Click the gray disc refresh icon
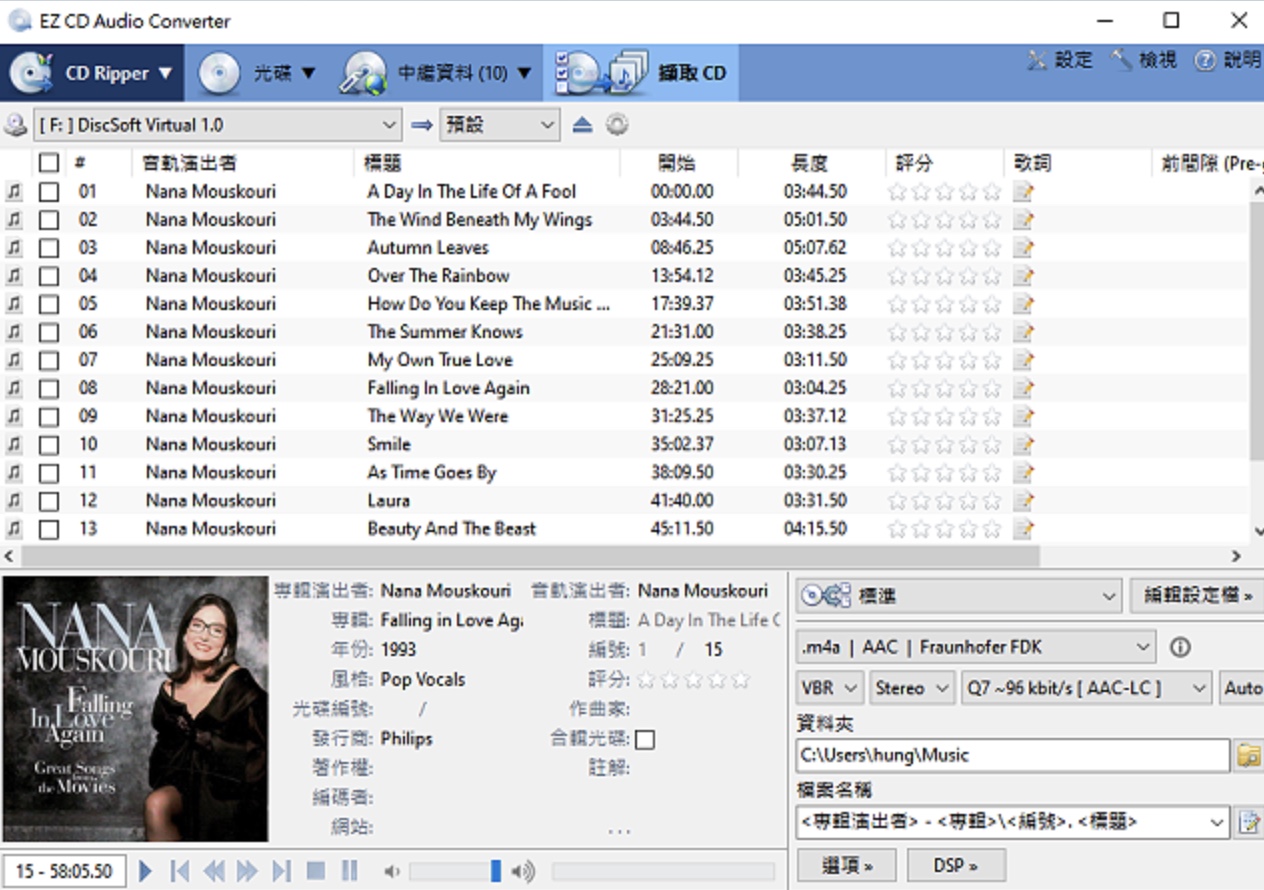Screen dimensions: 1264x890 [617, 125]
